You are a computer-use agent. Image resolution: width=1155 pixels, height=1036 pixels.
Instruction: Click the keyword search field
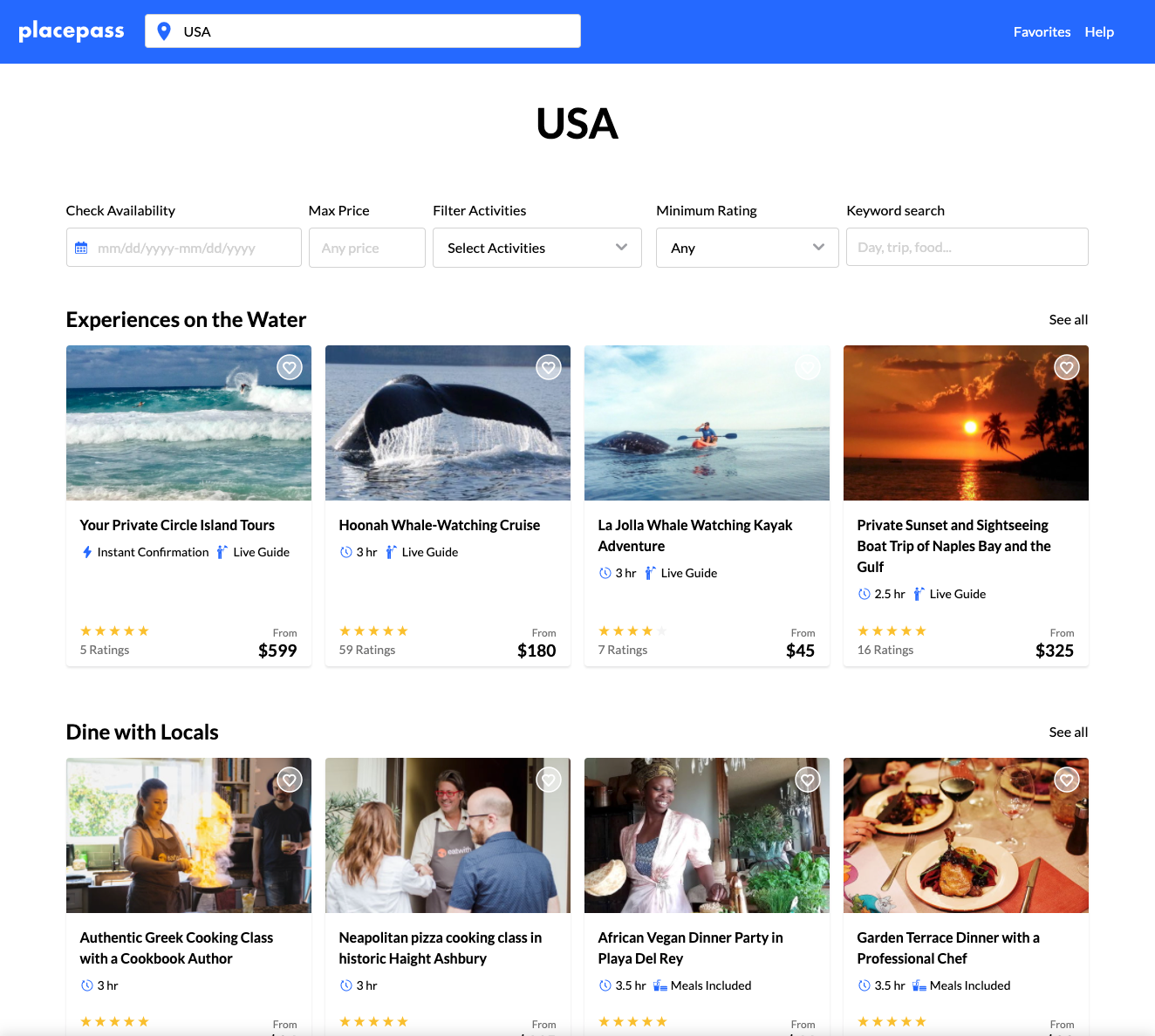(967, 247)
